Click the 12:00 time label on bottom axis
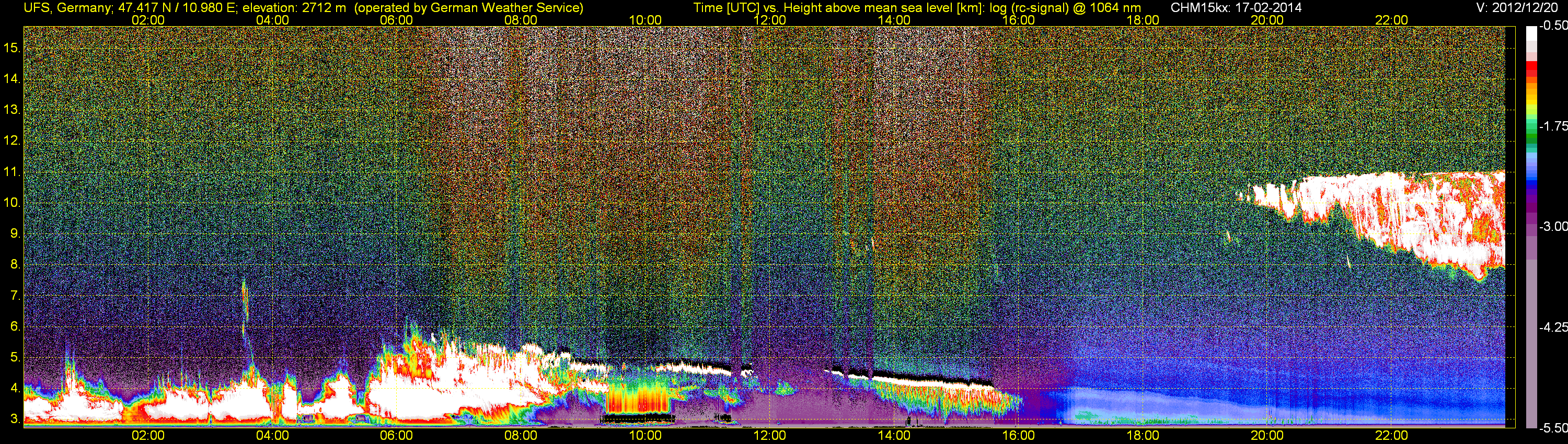1568x444 pixels. 770,436
